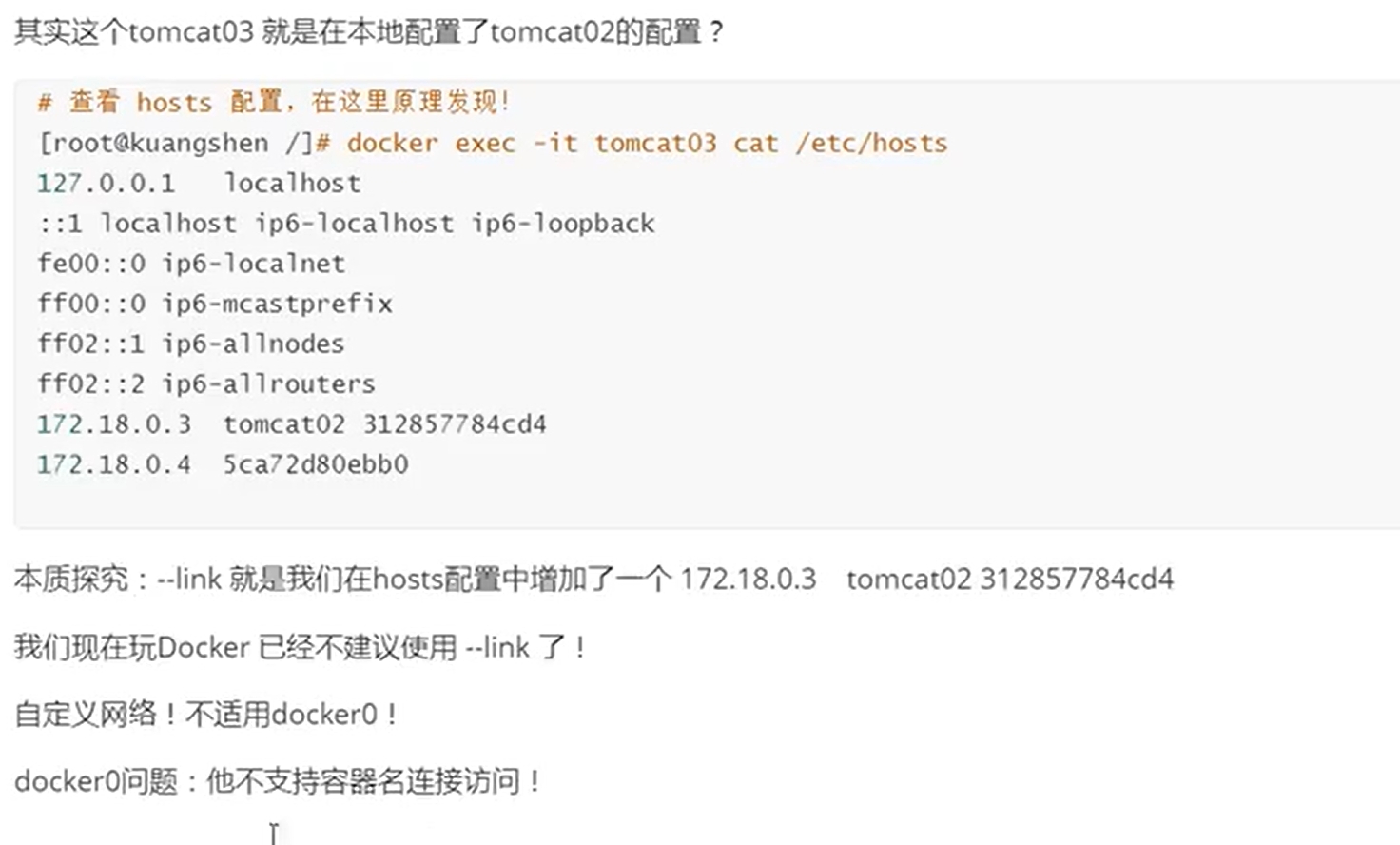Viewport: 1400px width, 845px height.
Task: Click the orange hosts comment line in code
Action: (274, 102)
